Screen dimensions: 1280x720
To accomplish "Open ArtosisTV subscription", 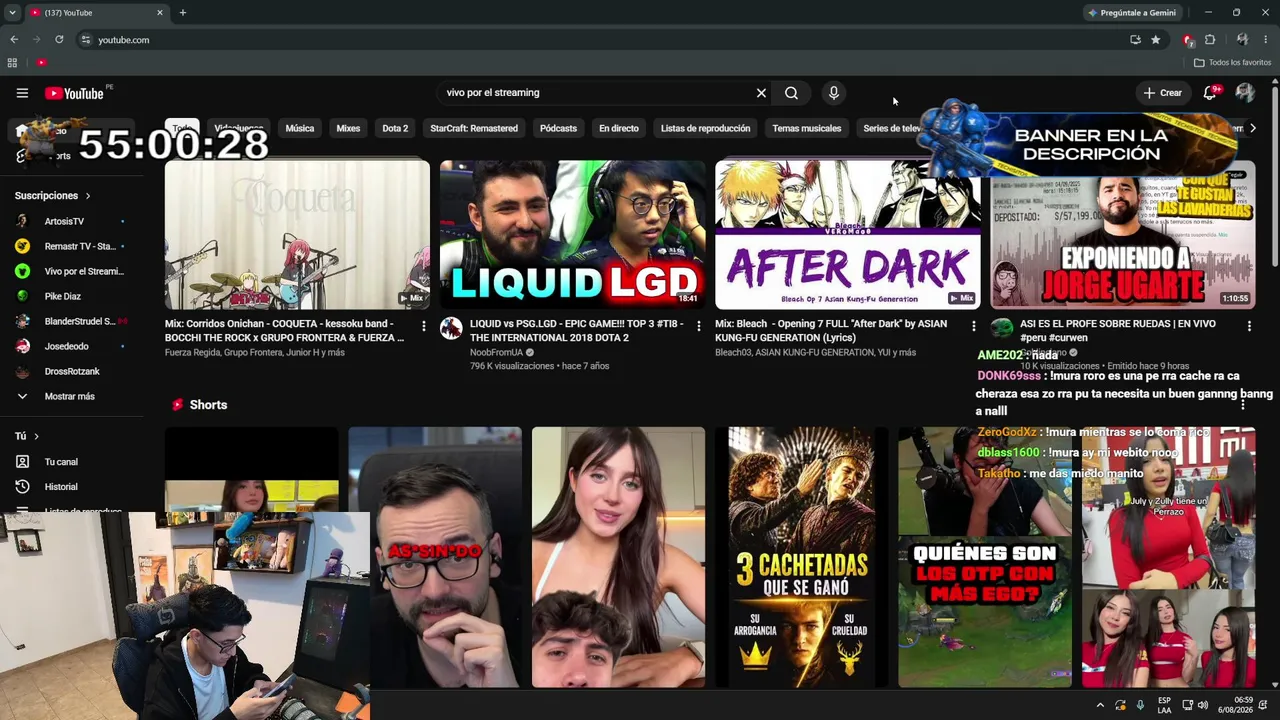I will tap(70, 221).
